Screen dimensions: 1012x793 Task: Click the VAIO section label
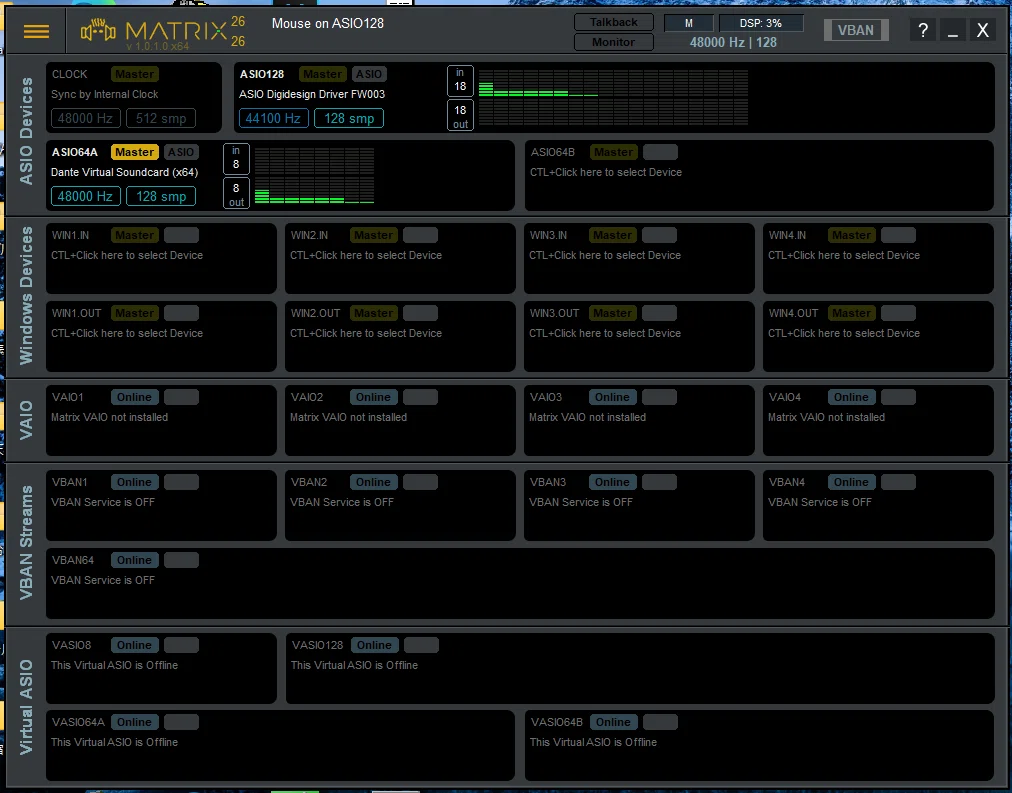(x=26, y=420)
